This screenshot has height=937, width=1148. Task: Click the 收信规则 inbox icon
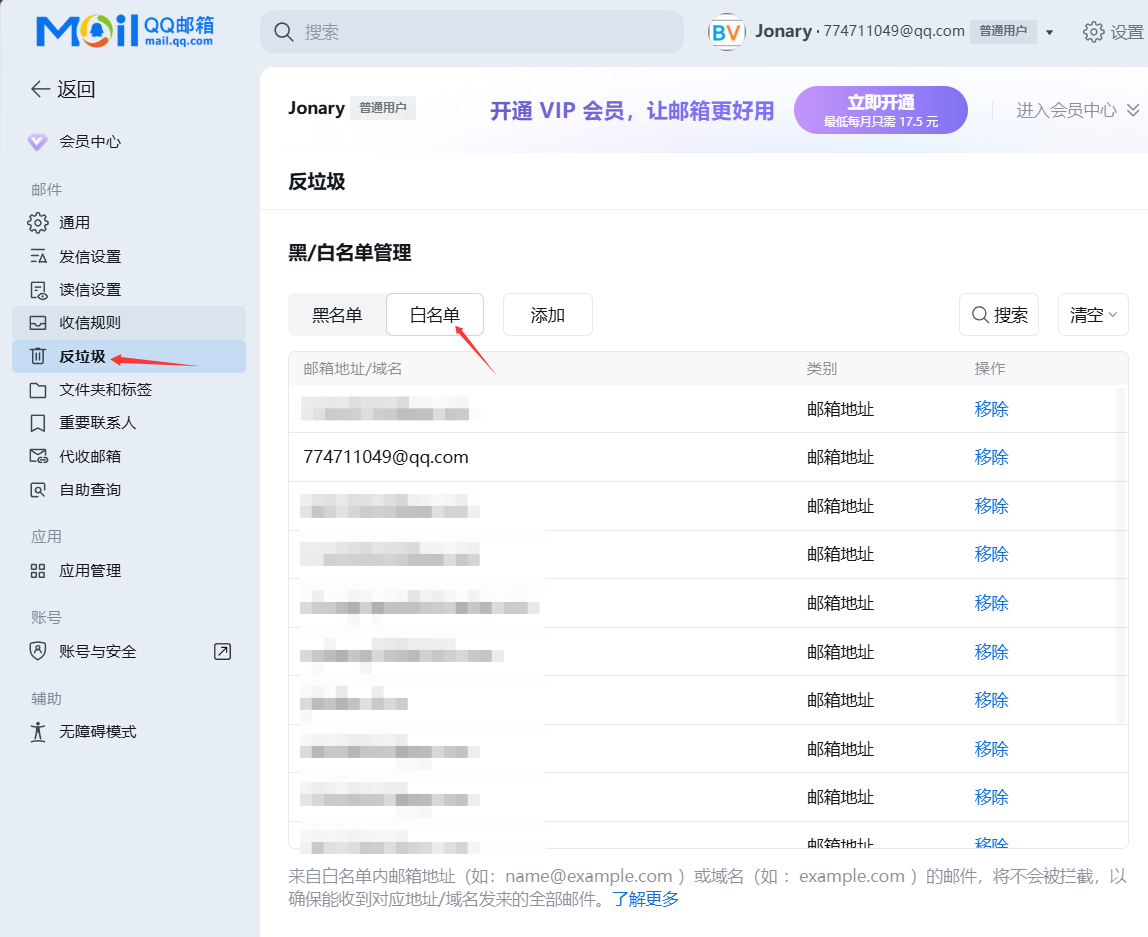pyautogui.click(x=37, y=323)
